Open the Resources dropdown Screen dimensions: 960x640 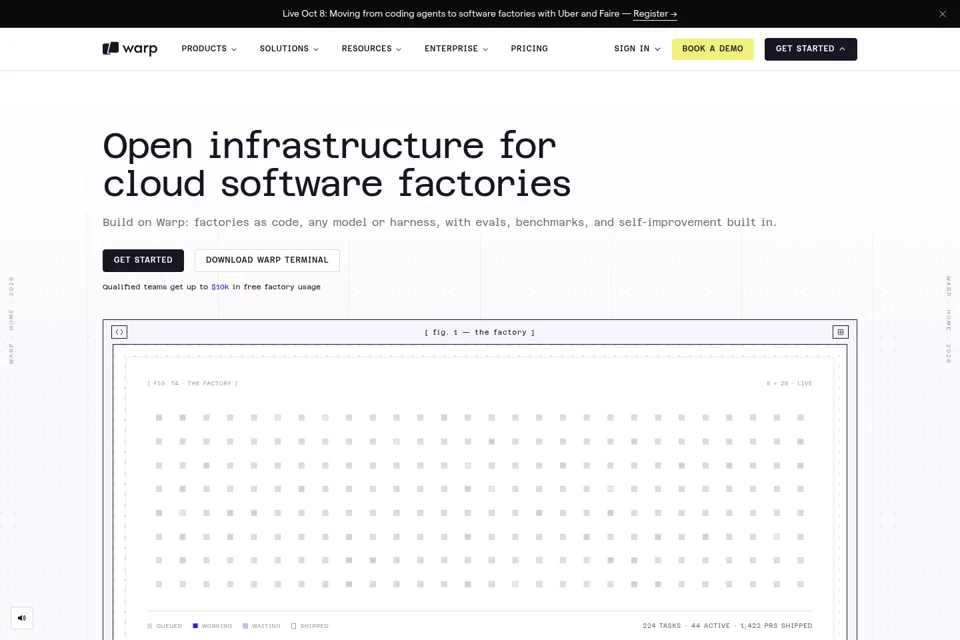[x=372, y=48]
